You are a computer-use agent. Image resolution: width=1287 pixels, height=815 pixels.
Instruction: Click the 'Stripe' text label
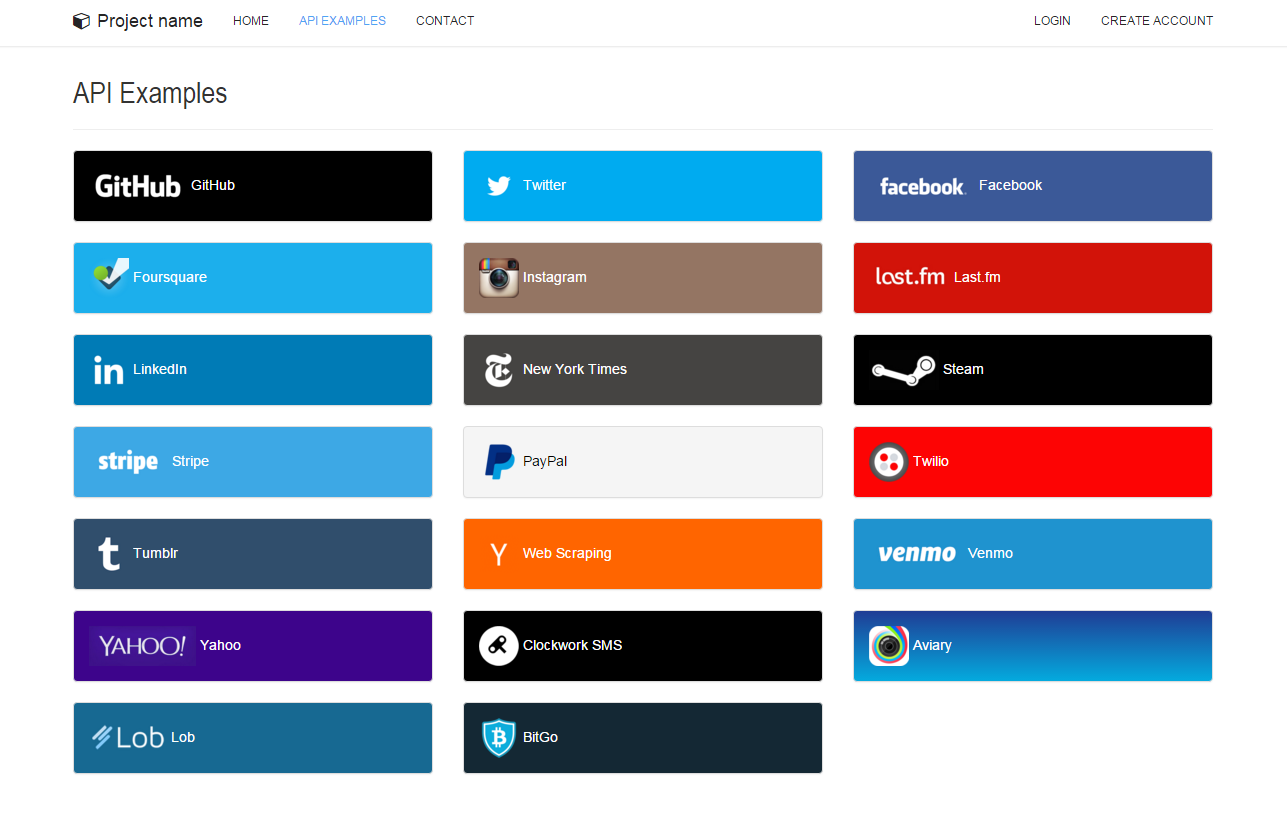click(190, 461)
